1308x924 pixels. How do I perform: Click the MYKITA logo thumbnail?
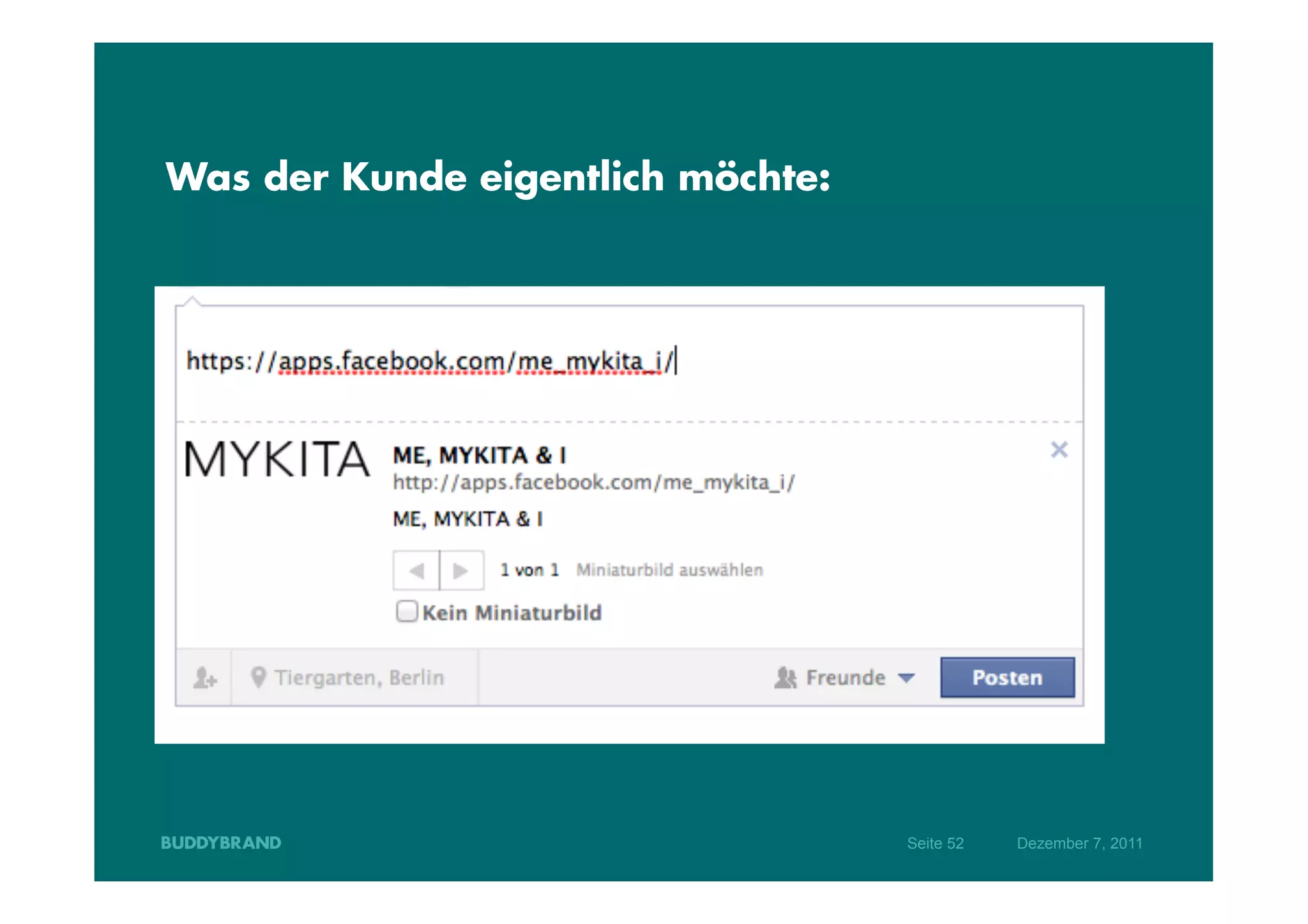tap(277, 460)
